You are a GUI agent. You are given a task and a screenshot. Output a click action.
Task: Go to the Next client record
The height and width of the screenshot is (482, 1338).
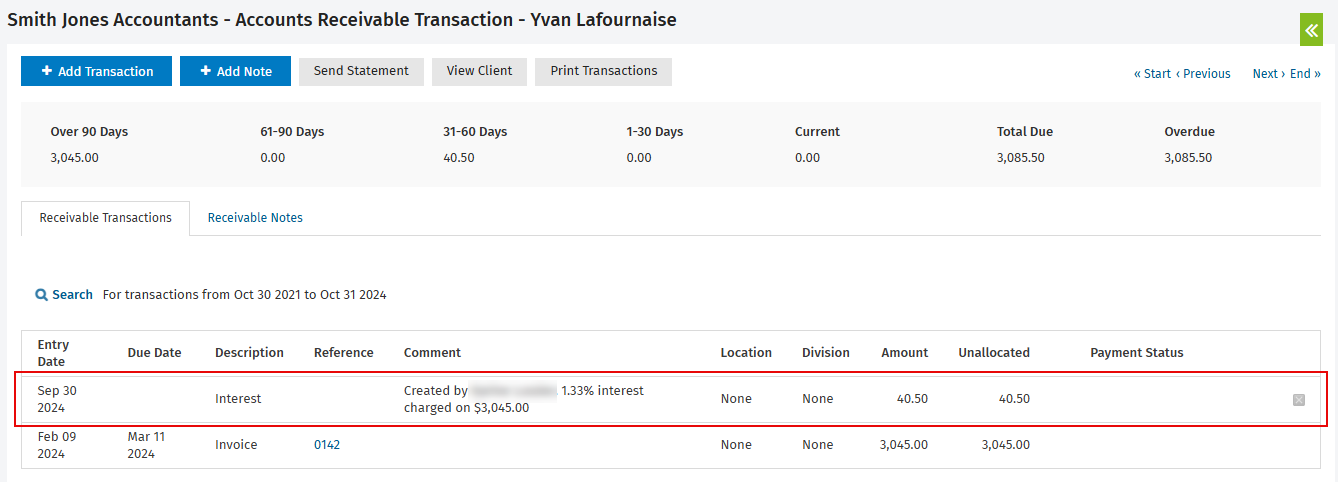coord(1269,74)
